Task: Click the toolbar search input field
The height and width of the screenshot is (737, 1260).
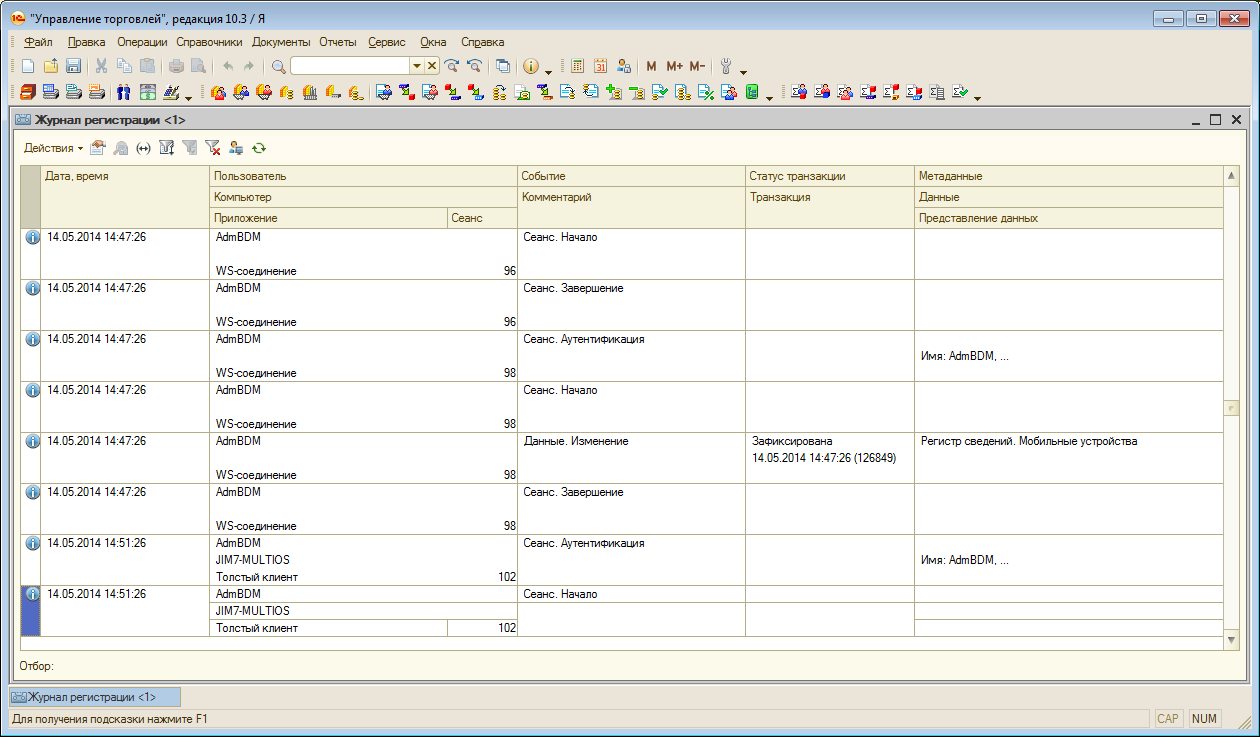Action: (350, 66)
